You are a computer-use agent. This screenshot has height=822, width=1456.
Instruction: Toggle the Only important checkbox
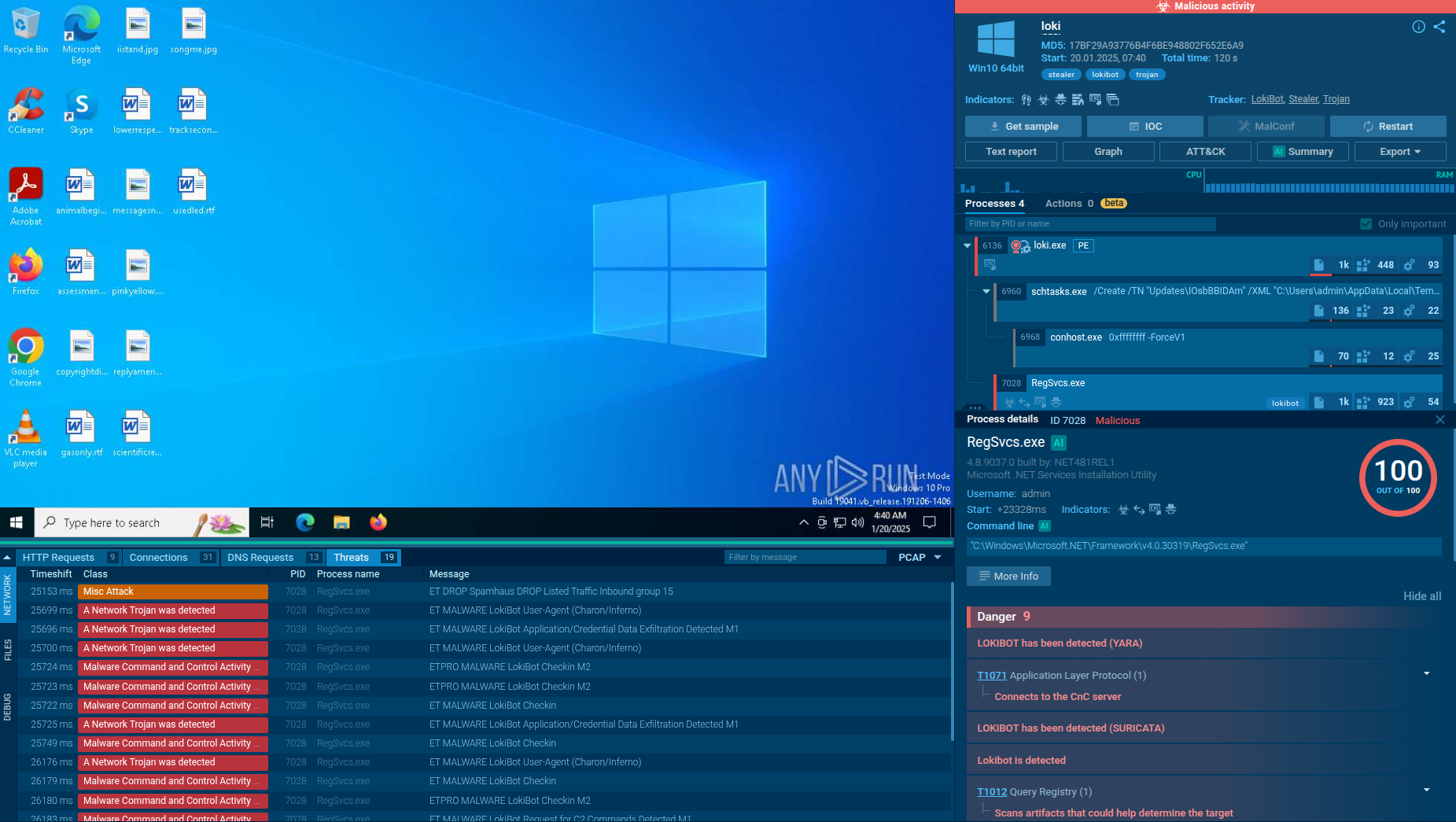tap(1366, 224)
